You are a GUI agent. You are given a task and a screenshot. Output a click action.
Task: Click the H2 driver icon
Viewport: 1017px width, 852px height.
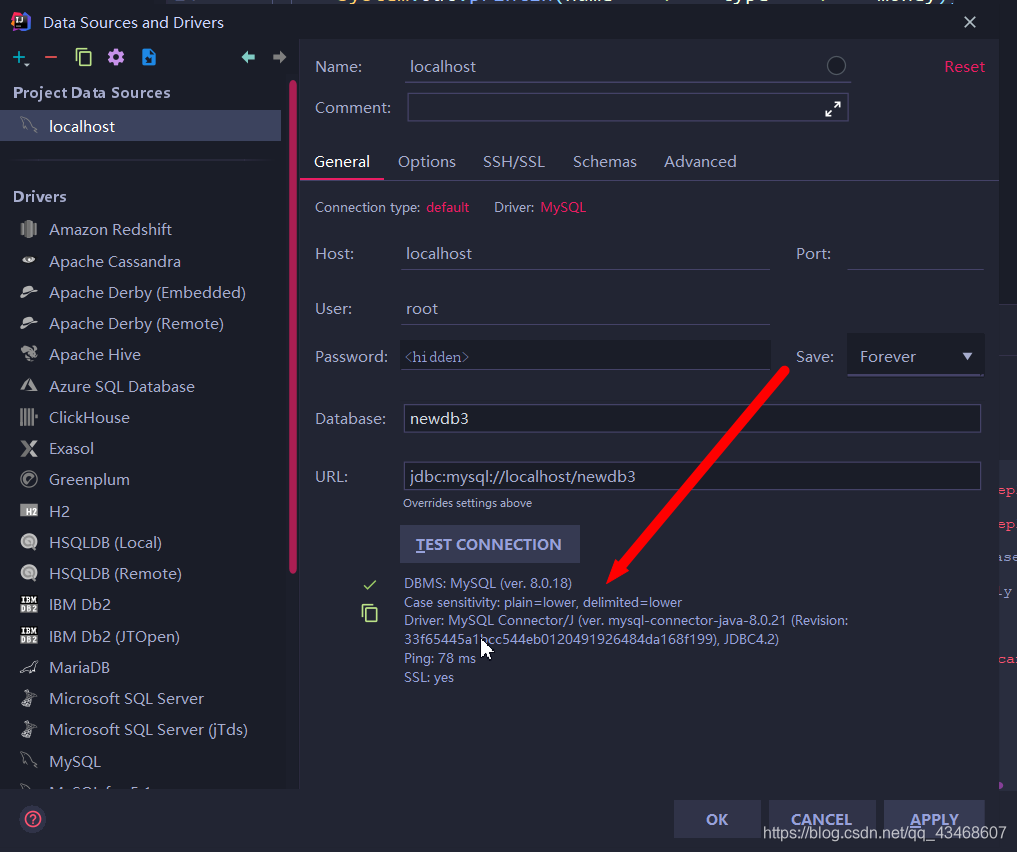[x=29, y=511]
